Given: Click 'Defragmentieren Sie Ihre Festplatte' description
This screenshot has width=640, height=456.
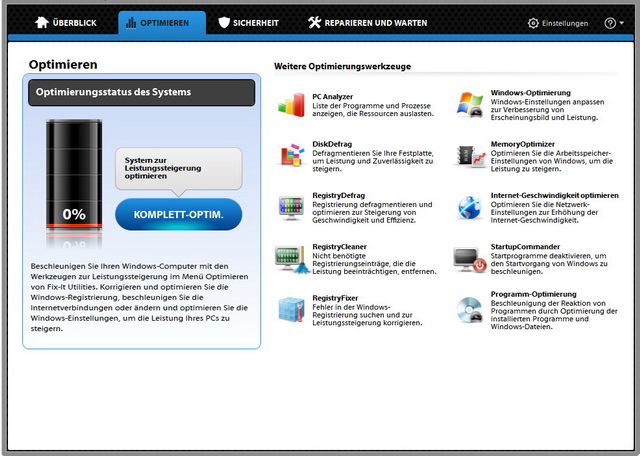Looking at the screenshot, I should 373,161.
